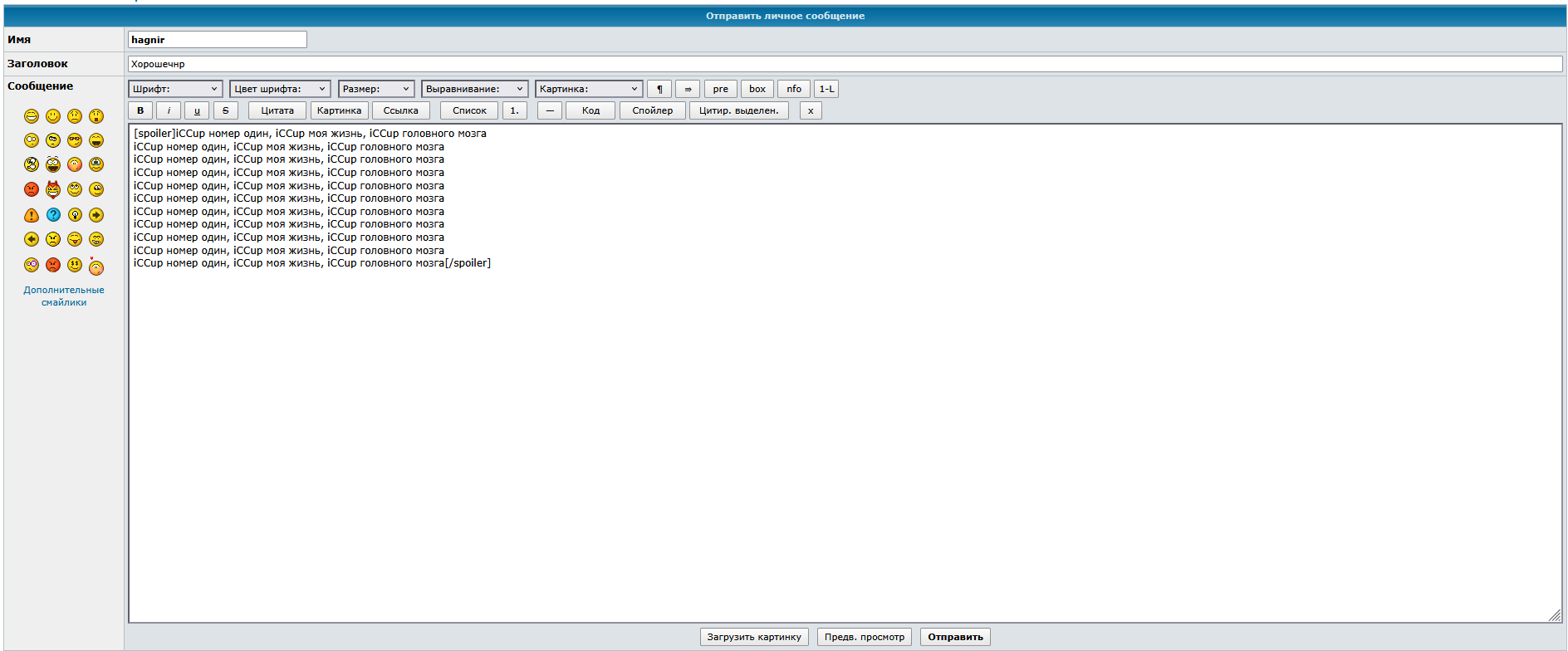The height and width of the screenshot is (651, 1568).
Task: Click the Картинка image button in second row
Action: [340, 110]
